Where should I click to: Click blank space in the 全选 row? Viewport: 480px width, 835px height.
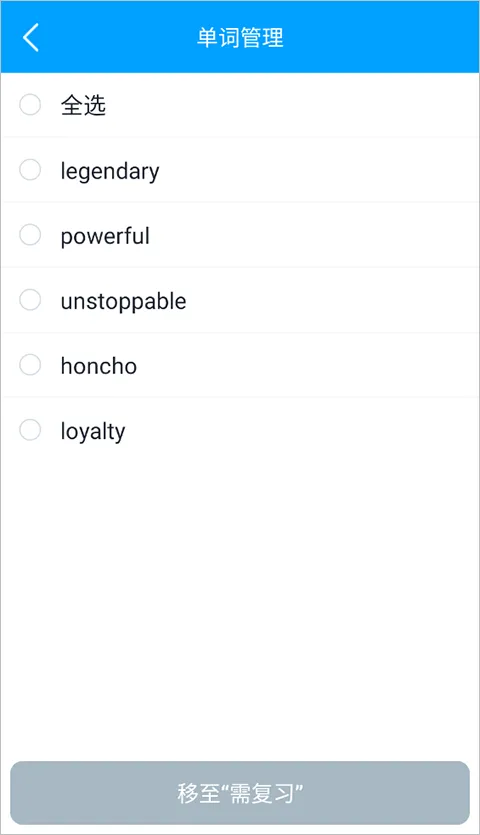point(293,105)
